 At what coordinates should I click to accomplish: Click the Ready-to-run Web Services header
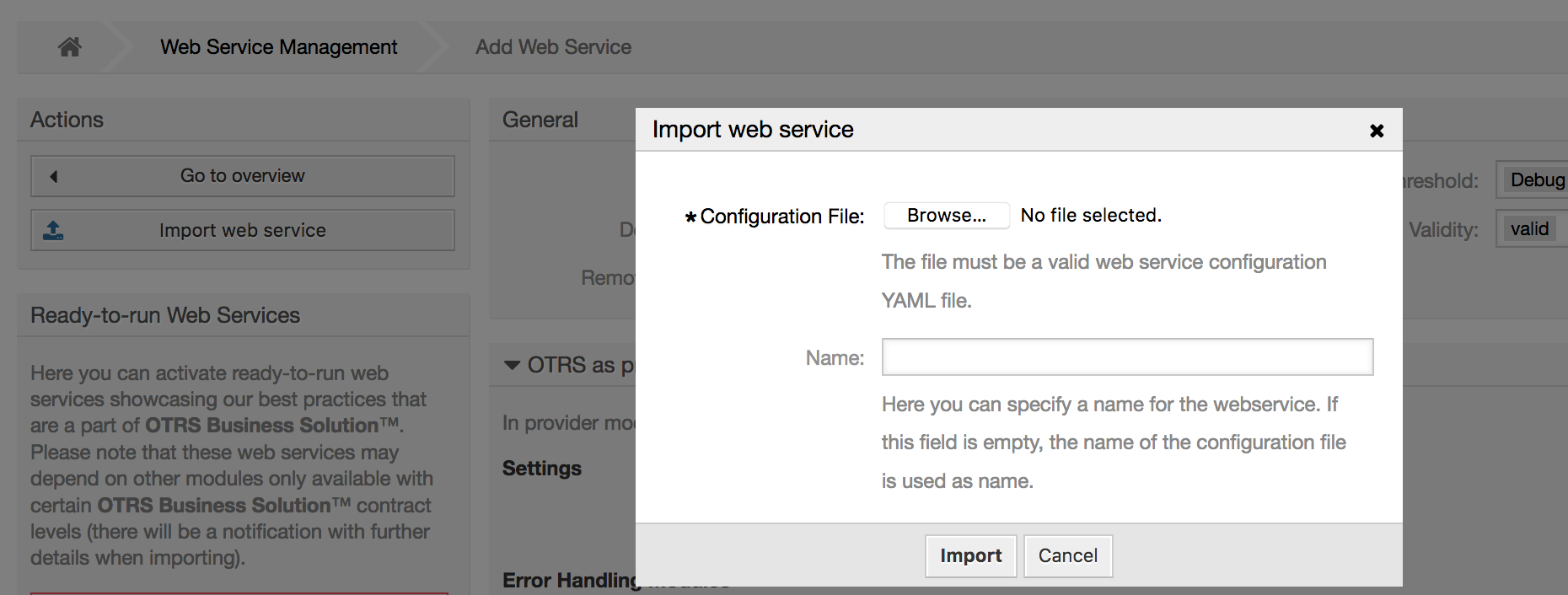pos(165,315)
